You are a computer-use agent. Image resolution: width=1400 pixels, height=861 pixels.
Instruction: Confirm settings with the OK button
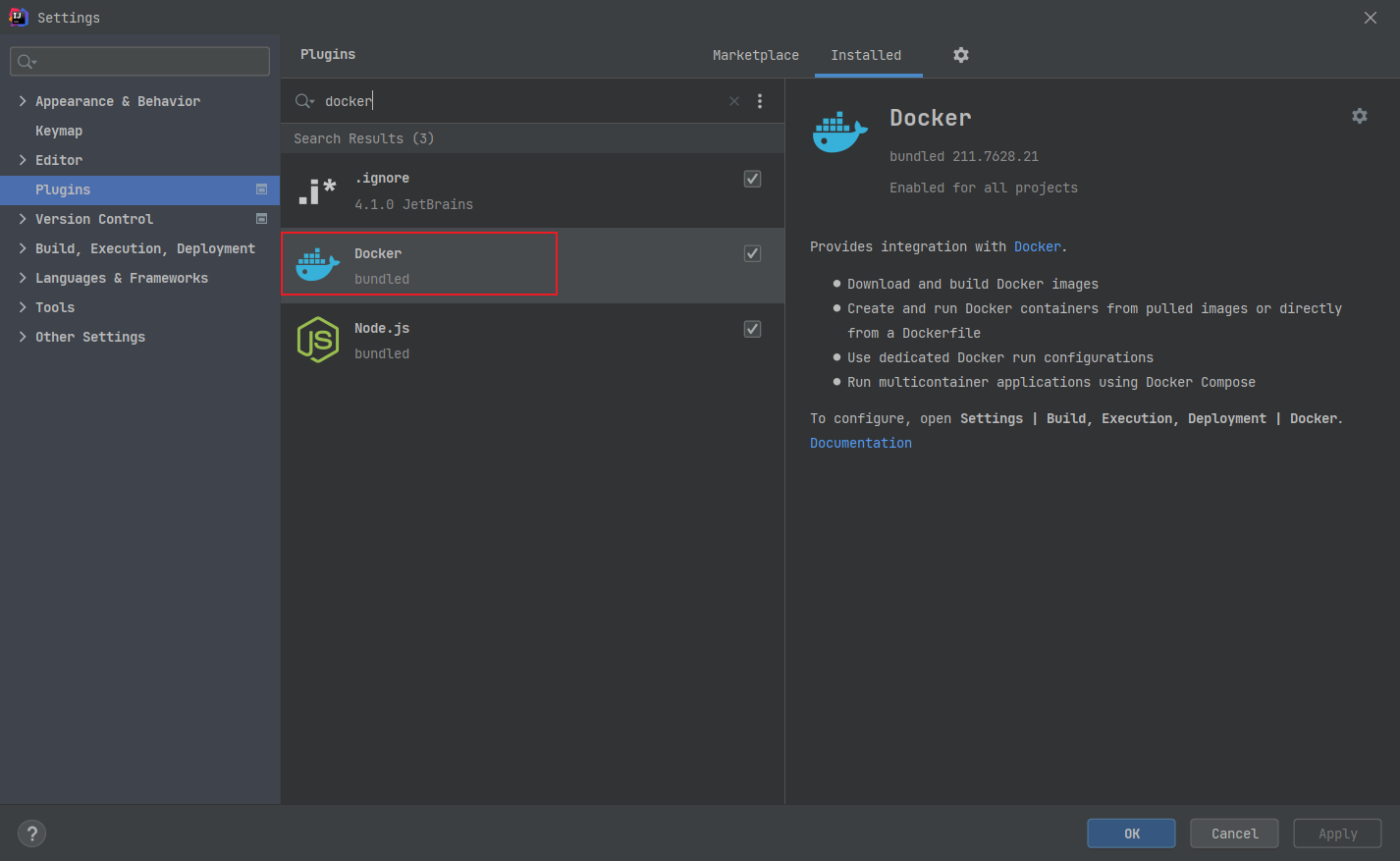1131,834
